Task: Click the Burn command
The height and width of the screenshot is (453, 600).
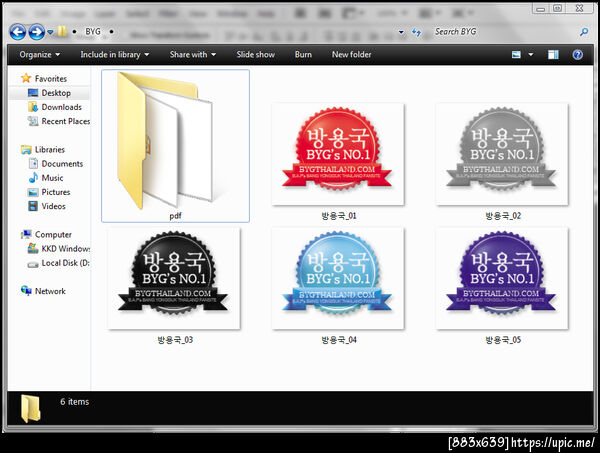Action: [x=303, y=54]
